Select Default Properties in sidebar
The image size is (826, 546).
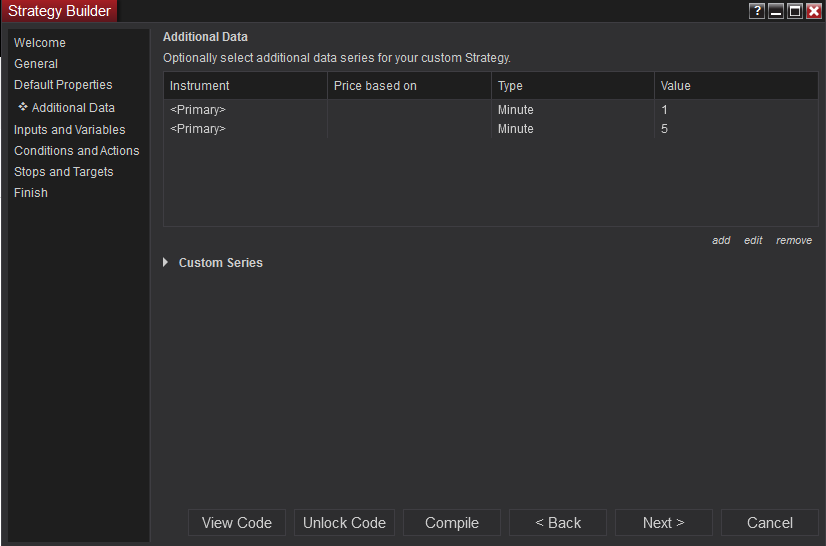click(x=63, y=85)
